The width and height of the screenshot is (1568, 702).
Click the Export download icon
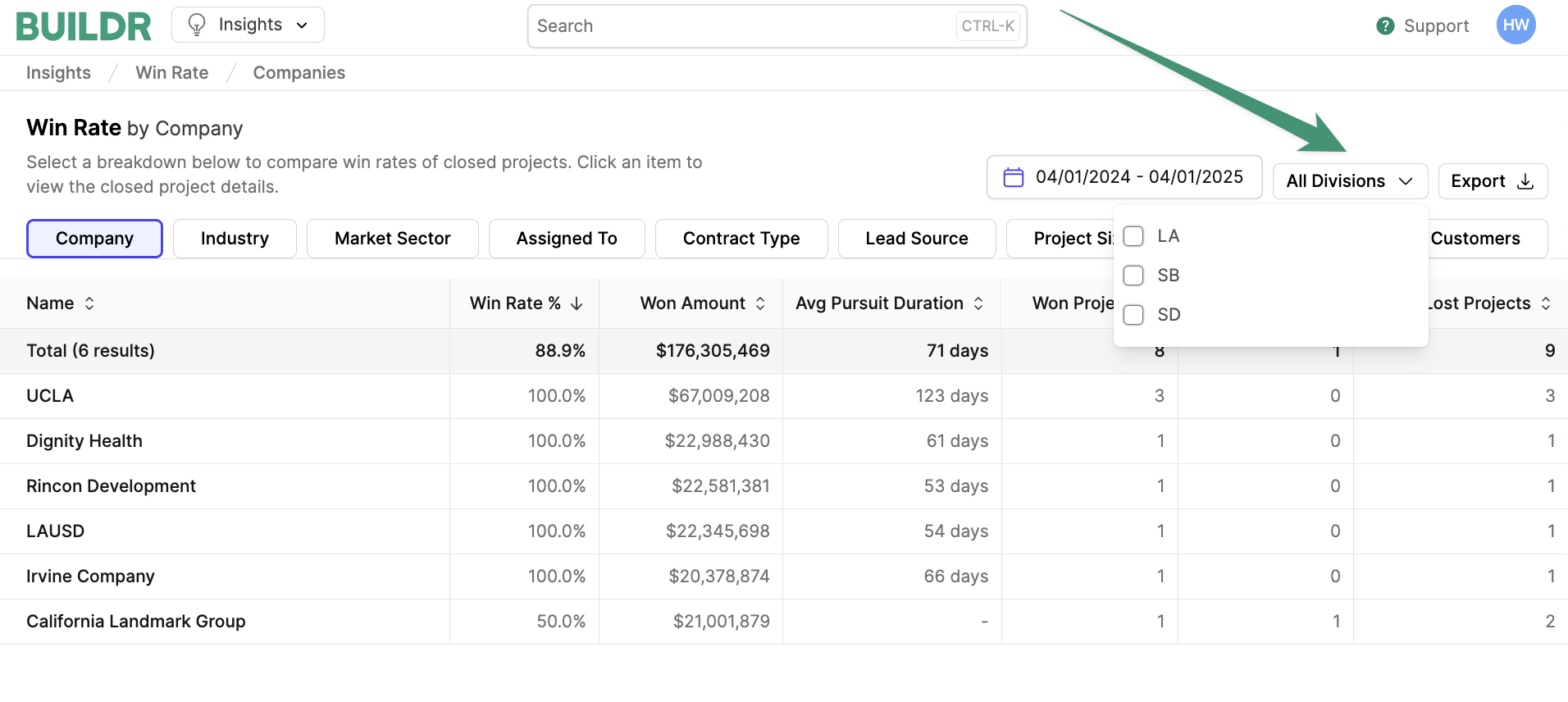point(1525,181)
